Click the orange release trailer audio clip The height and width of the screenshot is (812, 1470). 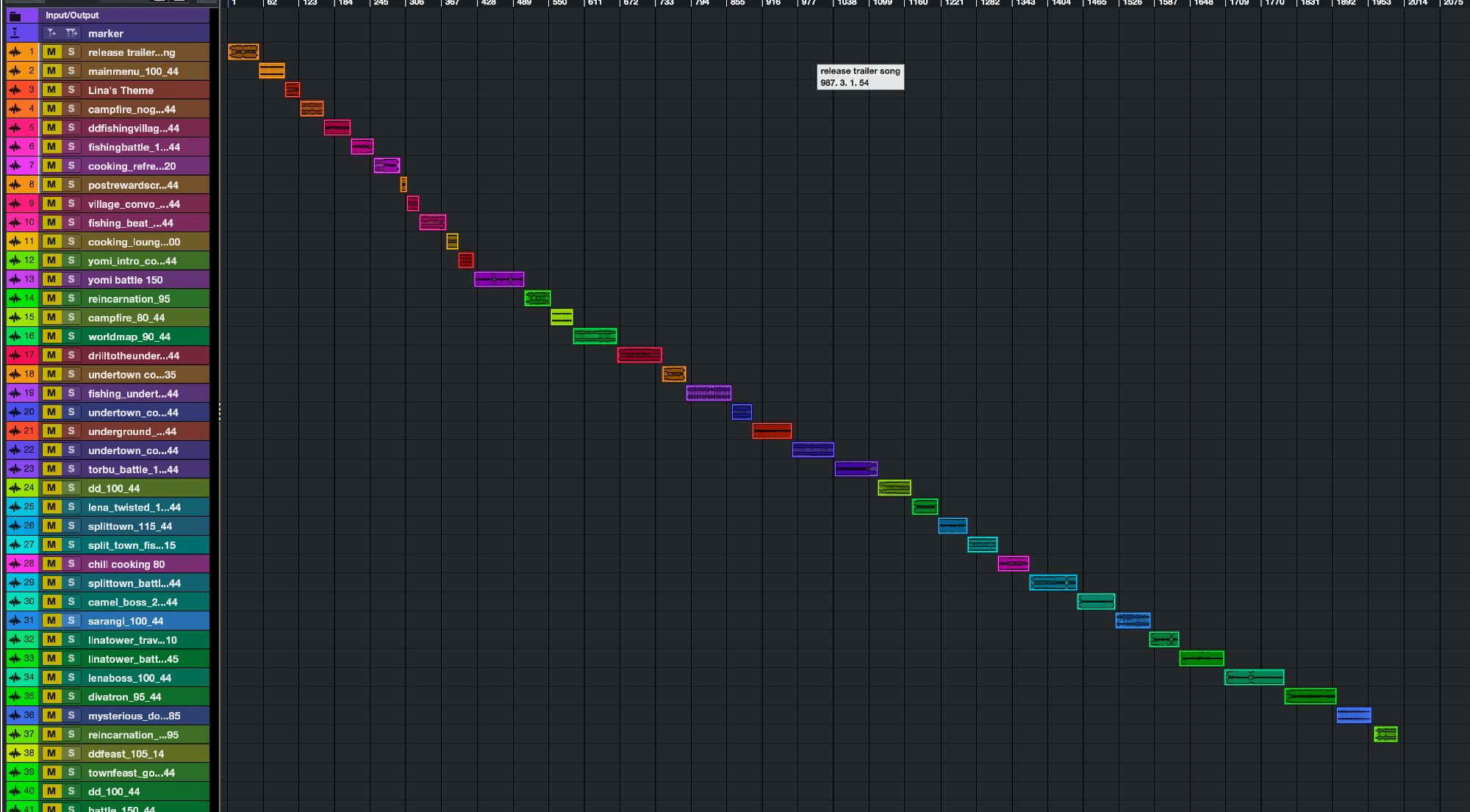click(243, 51)
